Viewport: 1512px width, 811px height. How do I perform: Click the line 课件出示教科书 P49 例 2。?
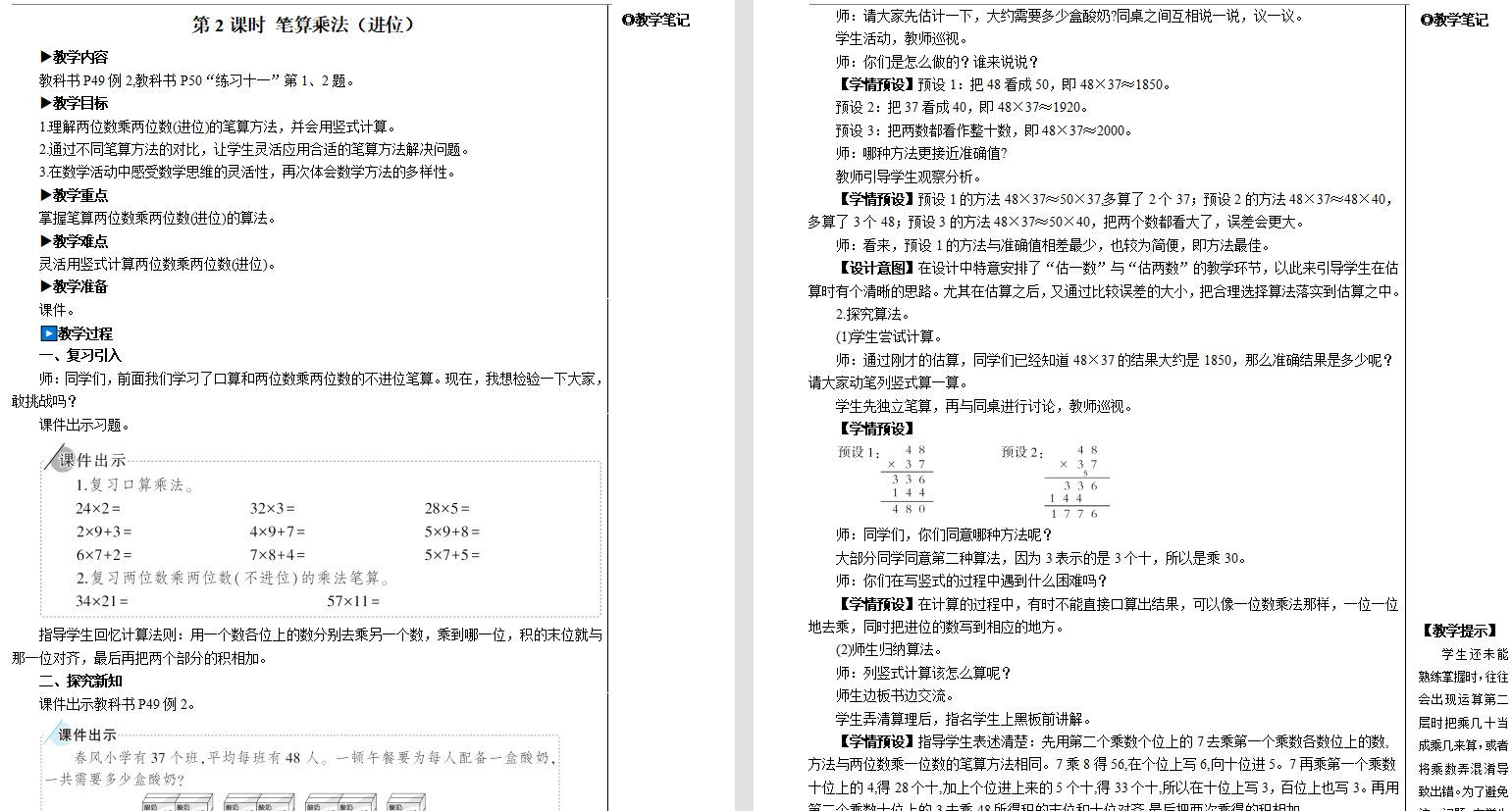click(x=118, y=704)
